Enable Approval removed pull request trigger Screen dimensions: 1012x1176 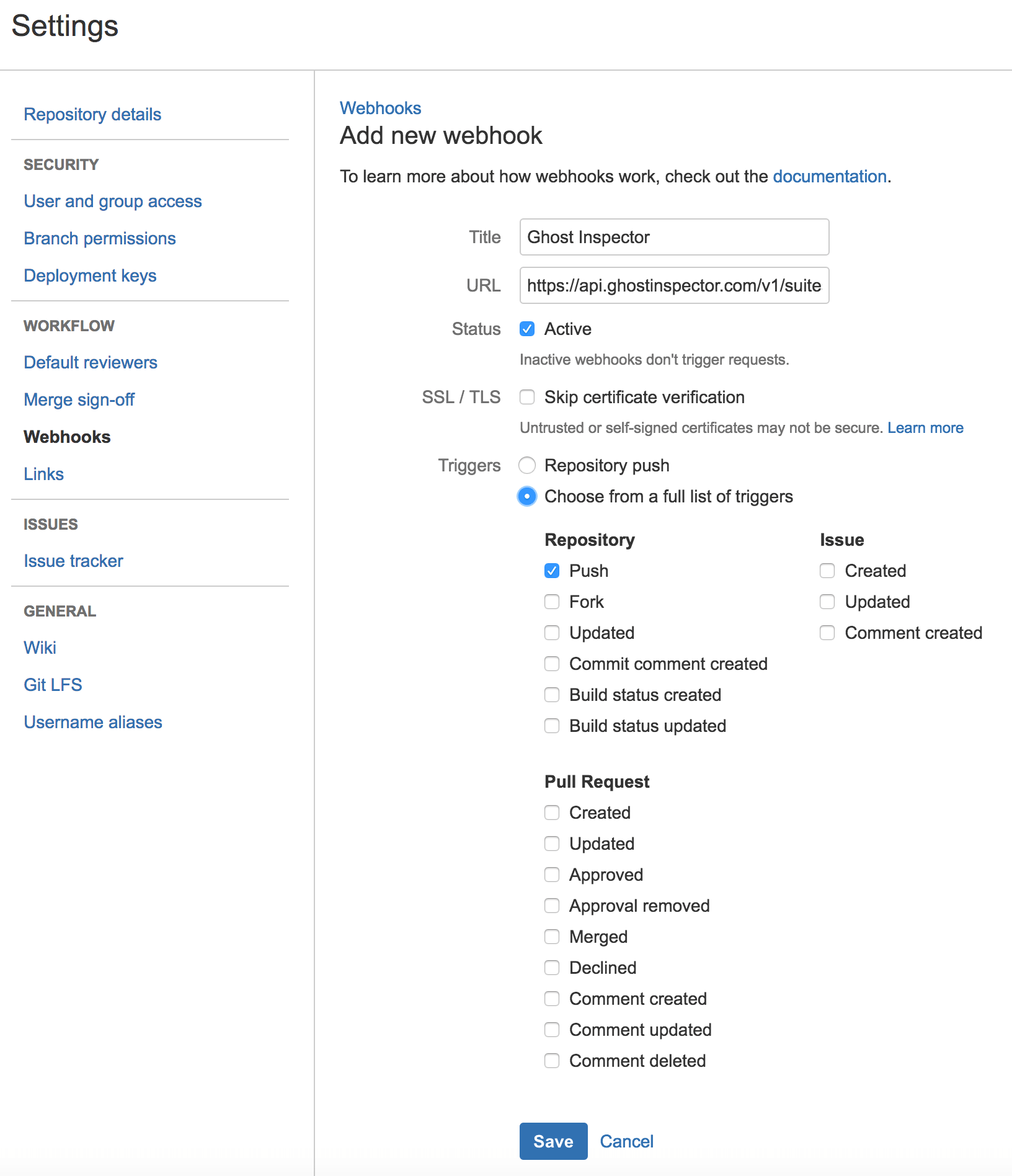pyautogui.click(x=552, y=906)
